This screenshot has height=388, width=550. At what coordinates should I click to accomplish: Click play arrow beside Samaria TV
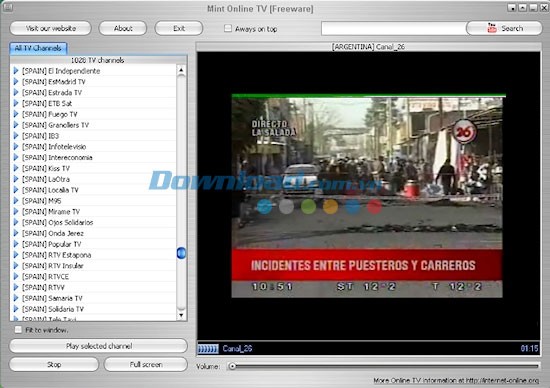click(16, 299)
